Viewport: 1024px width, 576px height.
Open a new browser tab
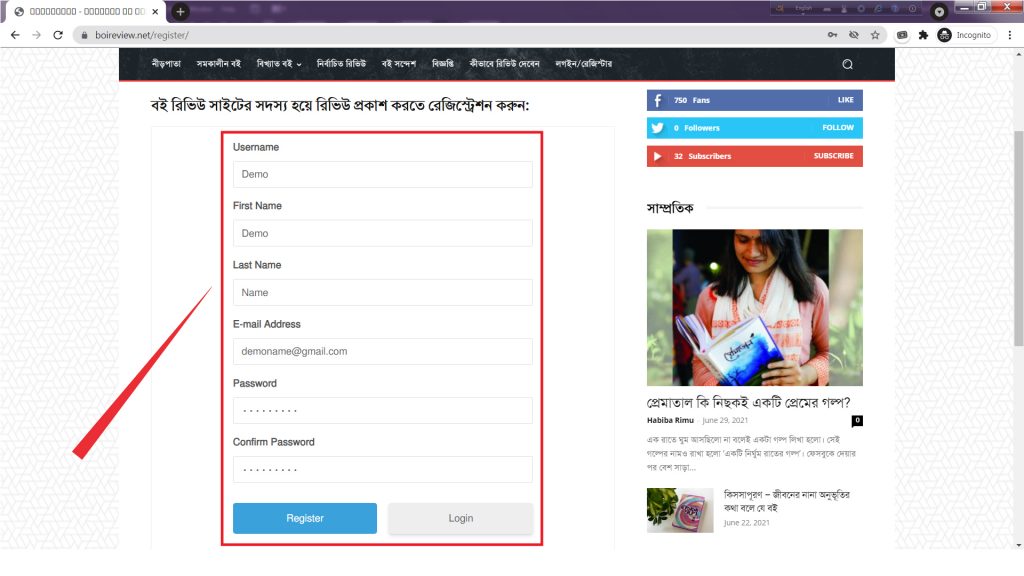tap(180, 11)
